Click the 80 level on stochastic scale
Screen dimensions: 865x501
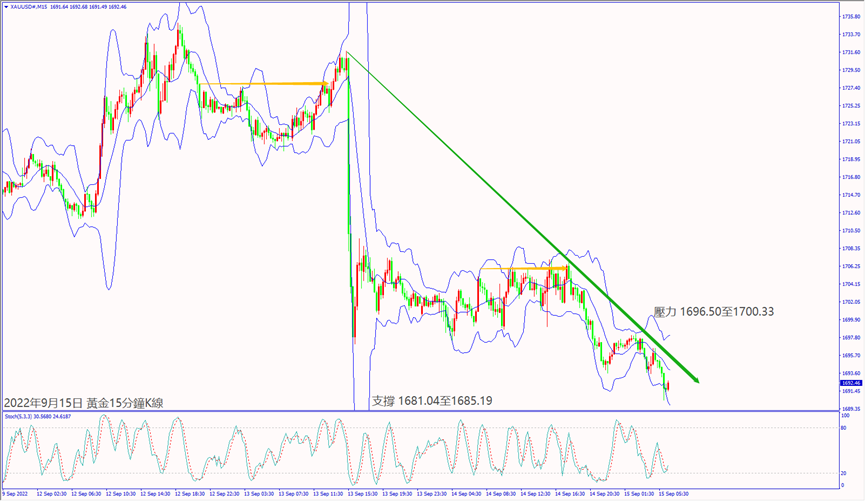pos(843,428)
